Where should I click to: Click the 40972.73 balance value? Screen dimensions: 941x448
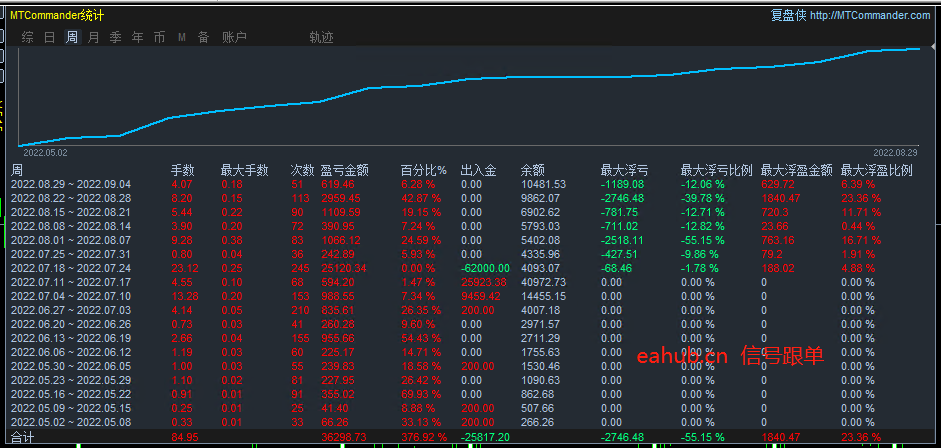pyautogui.click(x=543, y=282)
